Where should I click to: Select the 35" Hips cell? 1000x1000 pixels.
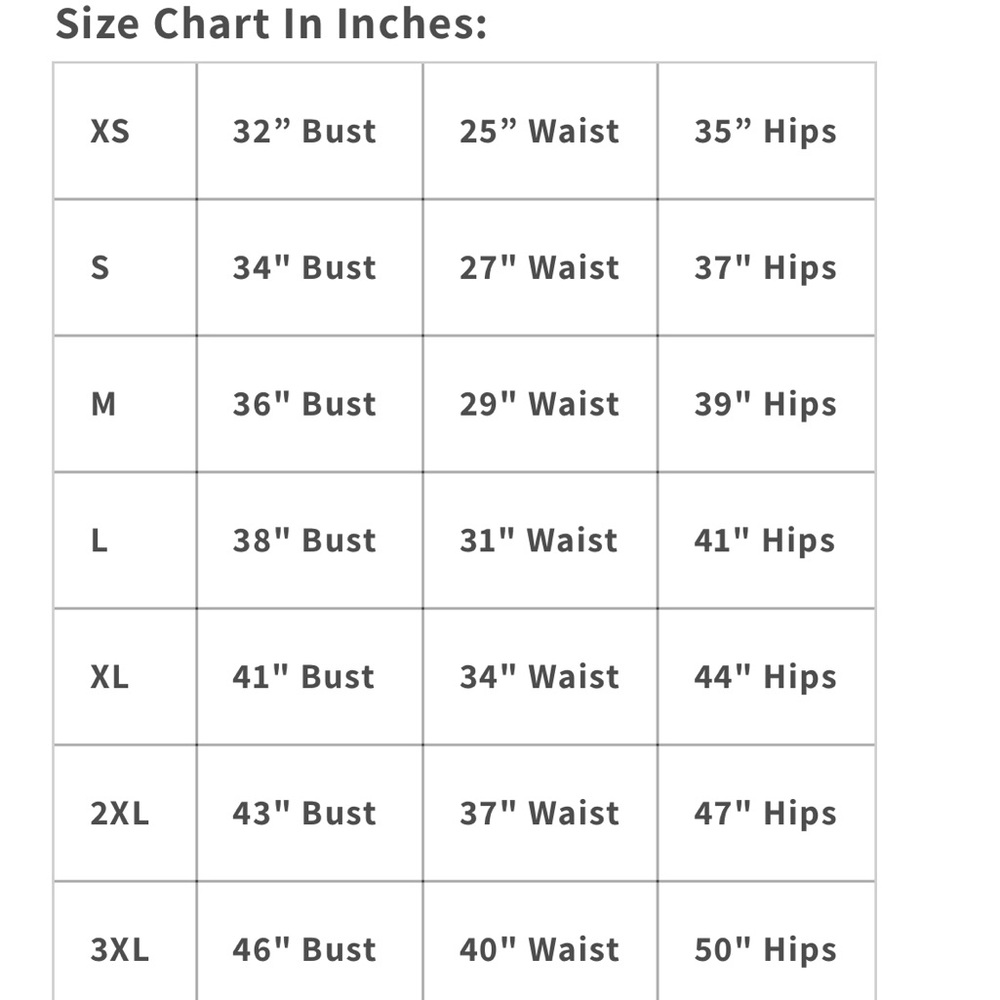point(767,131)
